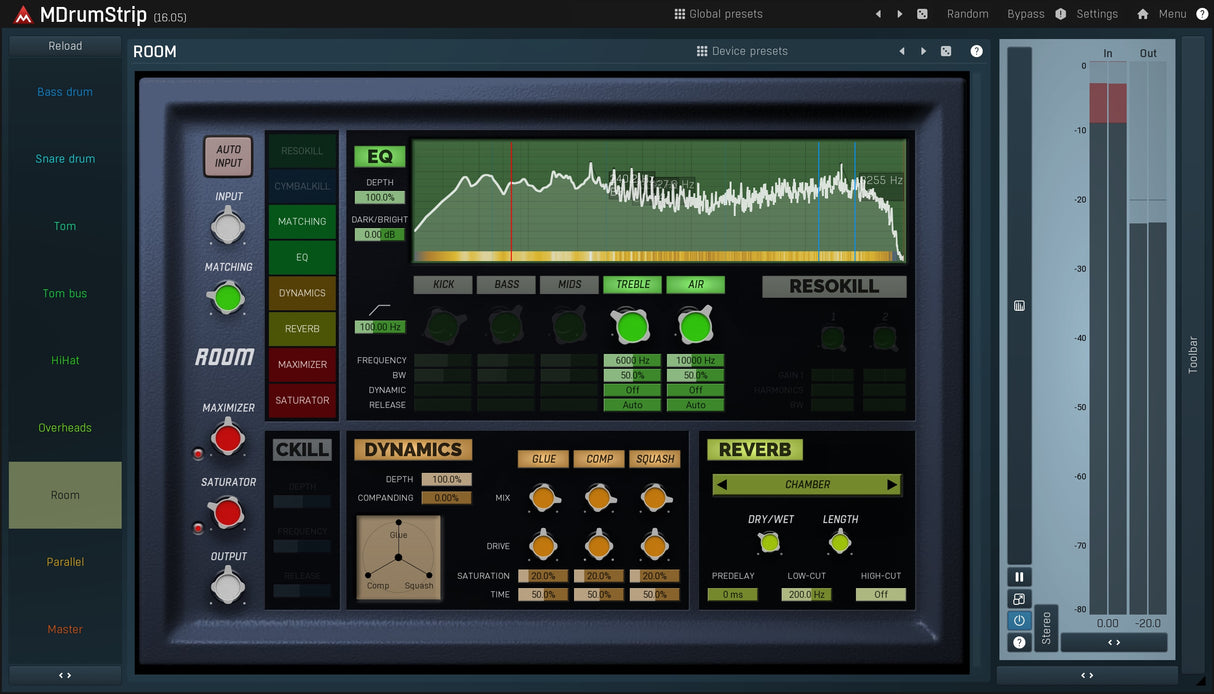Click the device presets dice icon
This screenshot has width=1214, height=694.
coord(946,51)
